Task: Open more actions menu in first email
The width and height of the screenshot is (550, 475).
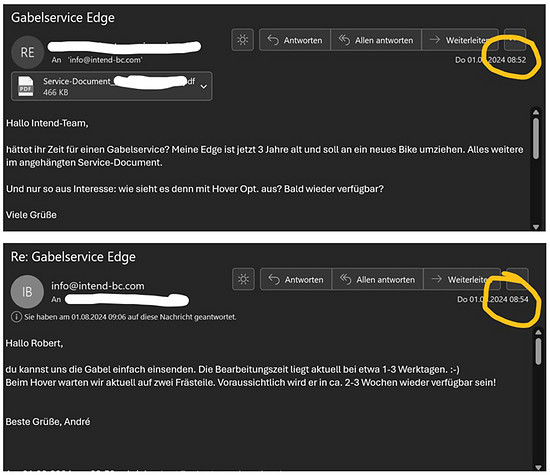Action: (x=515, y=40)
